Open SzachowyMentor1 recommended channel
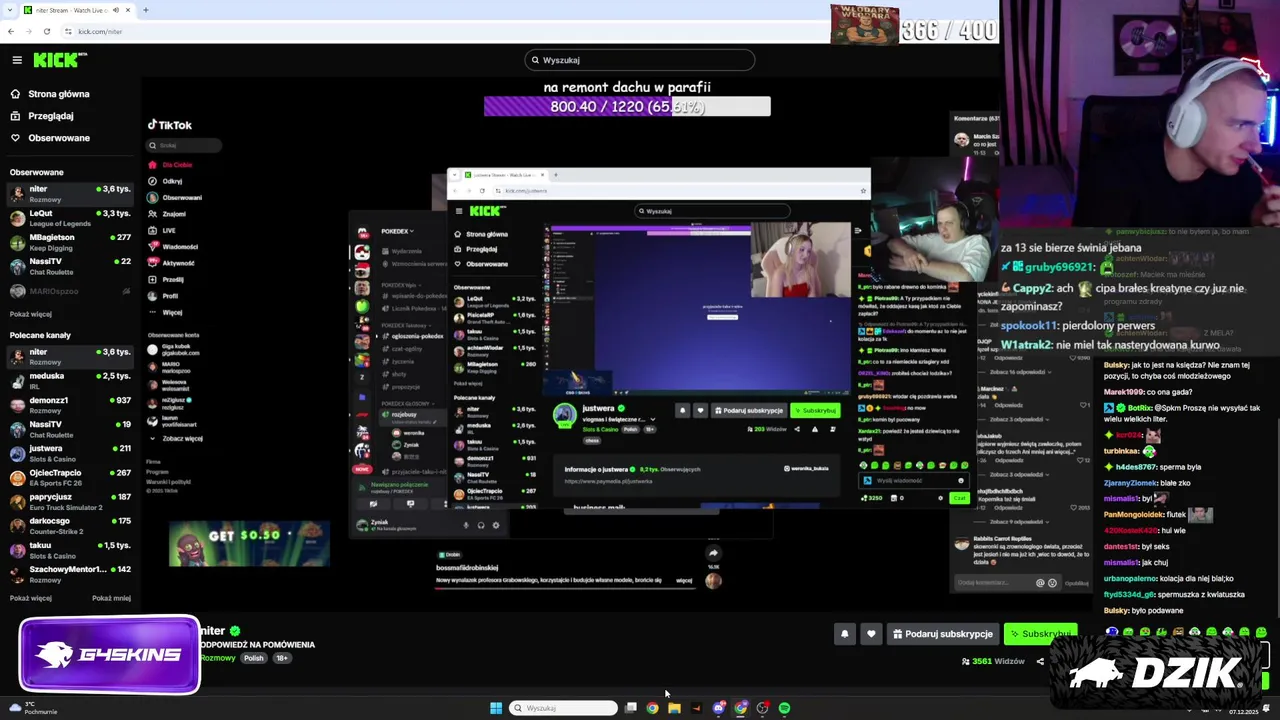 [70, 574]
